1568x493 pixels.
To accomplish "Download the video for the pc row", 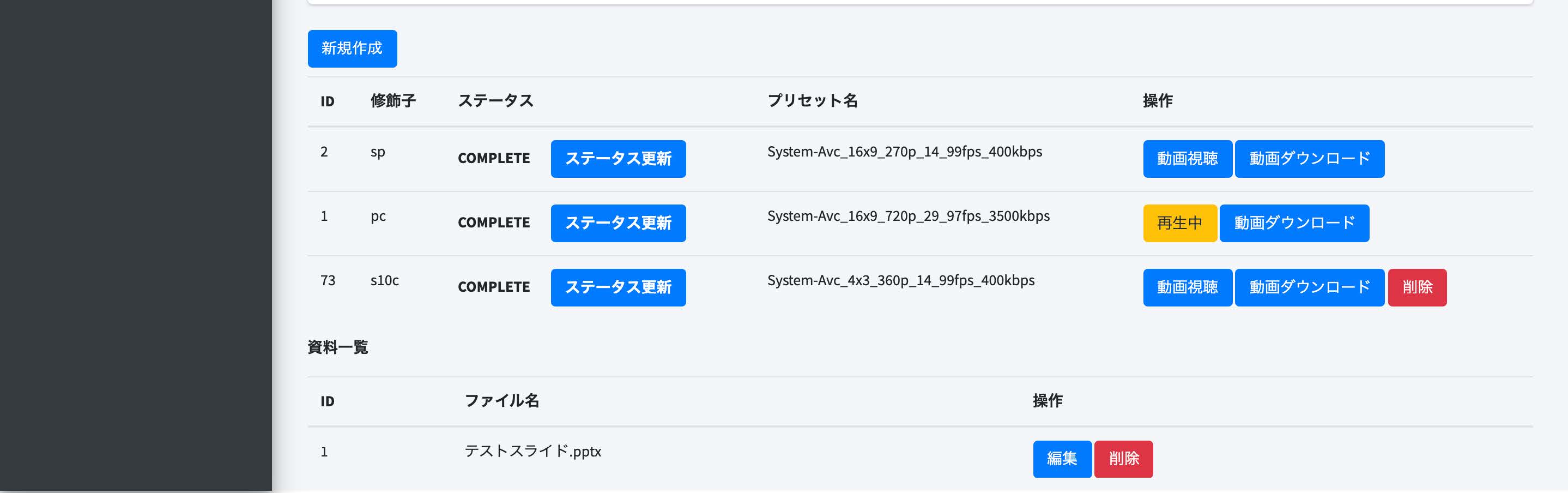I will pyautogui.click(x=1294, y=223).
